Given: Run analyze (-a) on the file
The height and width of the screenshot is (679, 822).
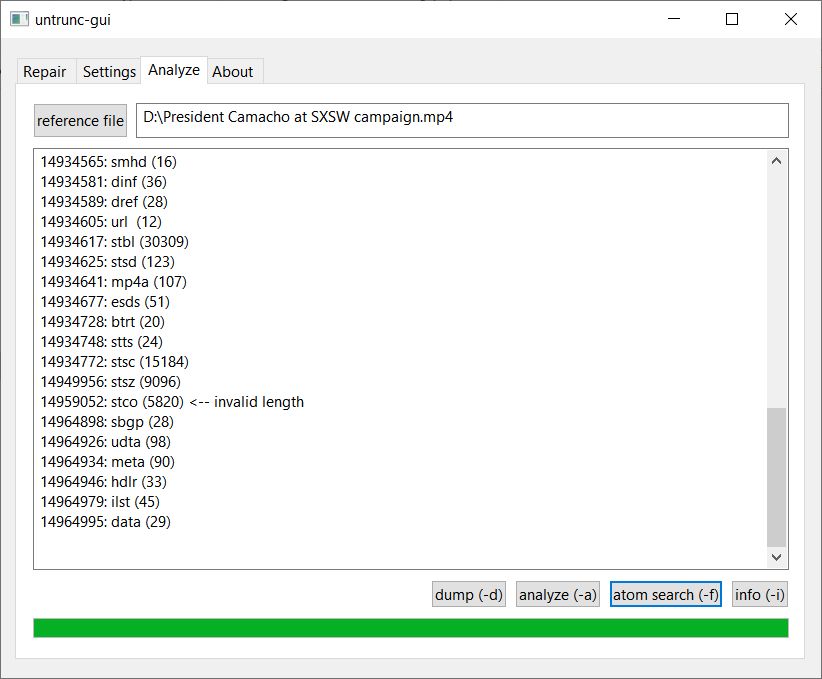Looking at the screenshot, I should click(558, 594).
